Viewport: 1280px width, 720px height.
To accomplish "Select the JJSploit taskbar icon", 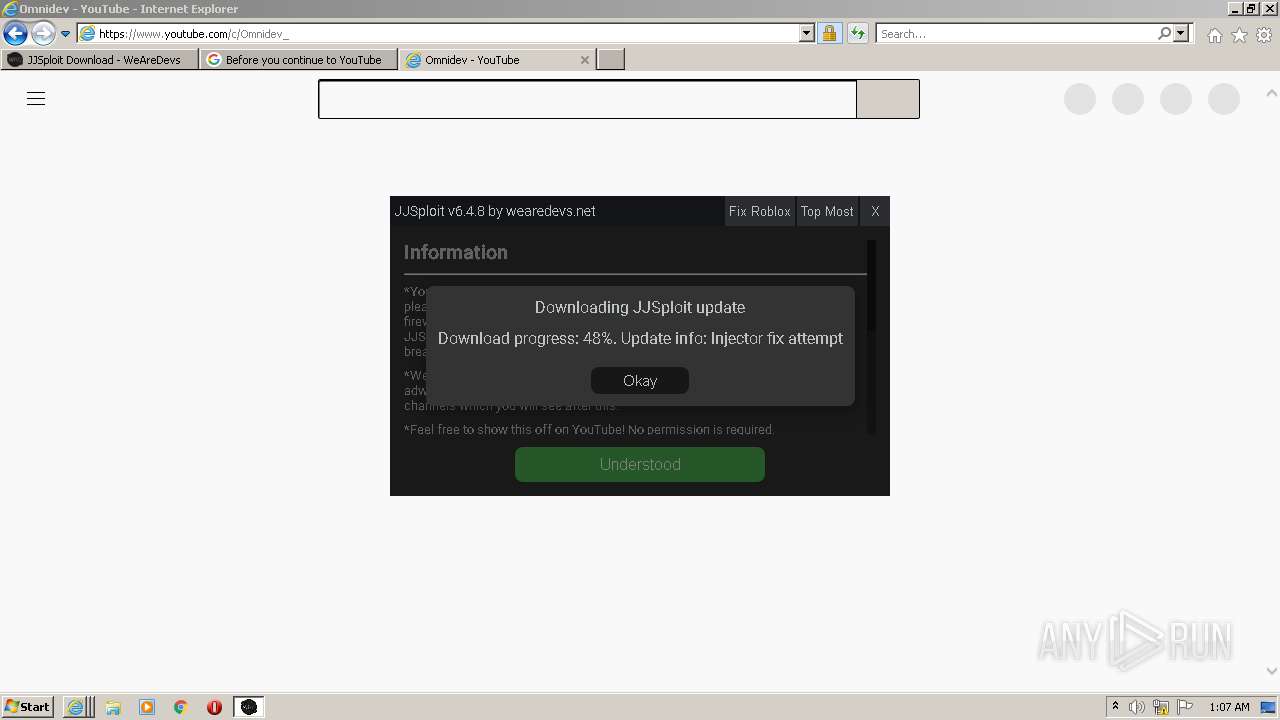I will [249, 707].
